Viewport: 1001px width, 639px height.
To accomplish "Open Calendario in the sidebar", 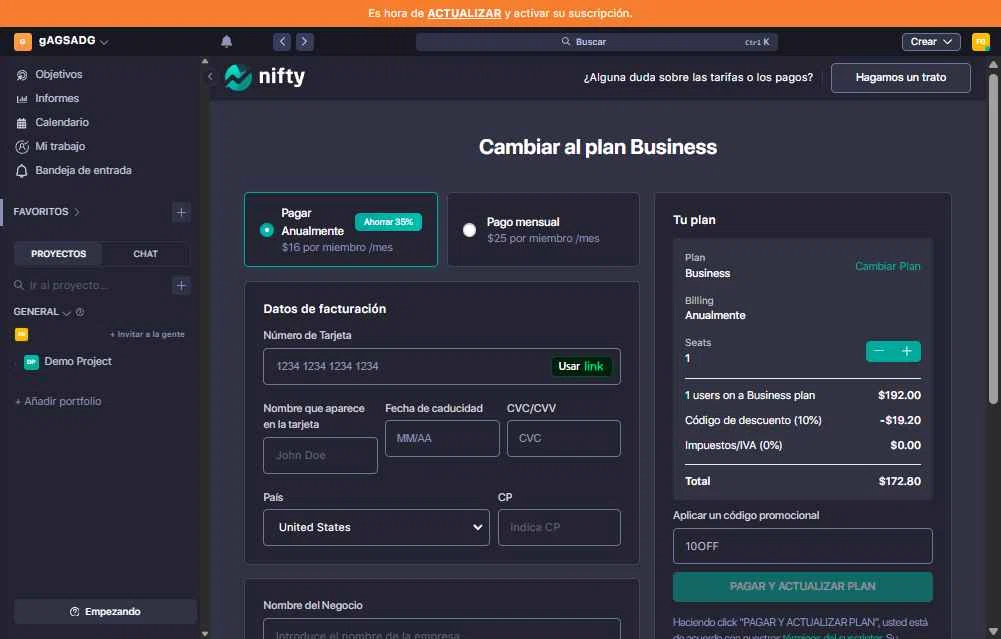I will 61,122.
